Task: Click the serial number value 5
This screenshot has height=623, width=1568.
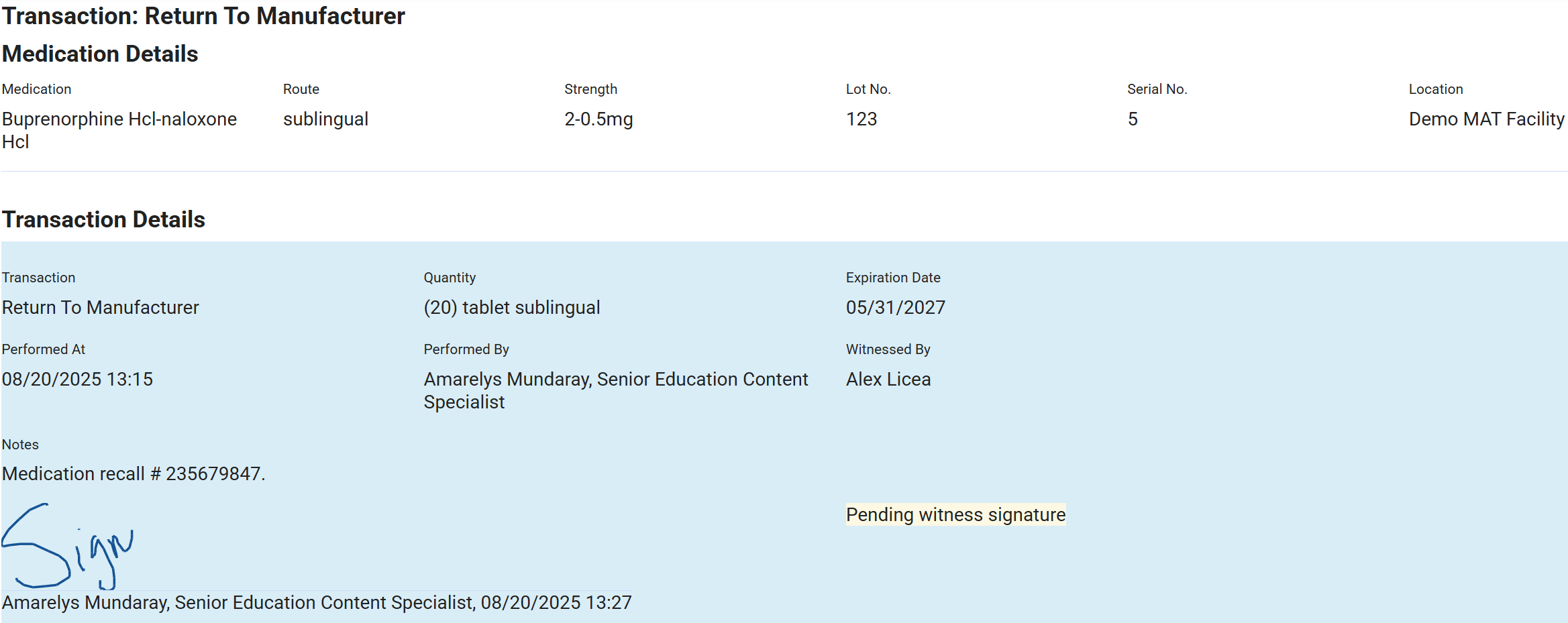Action: (1133, 119)
